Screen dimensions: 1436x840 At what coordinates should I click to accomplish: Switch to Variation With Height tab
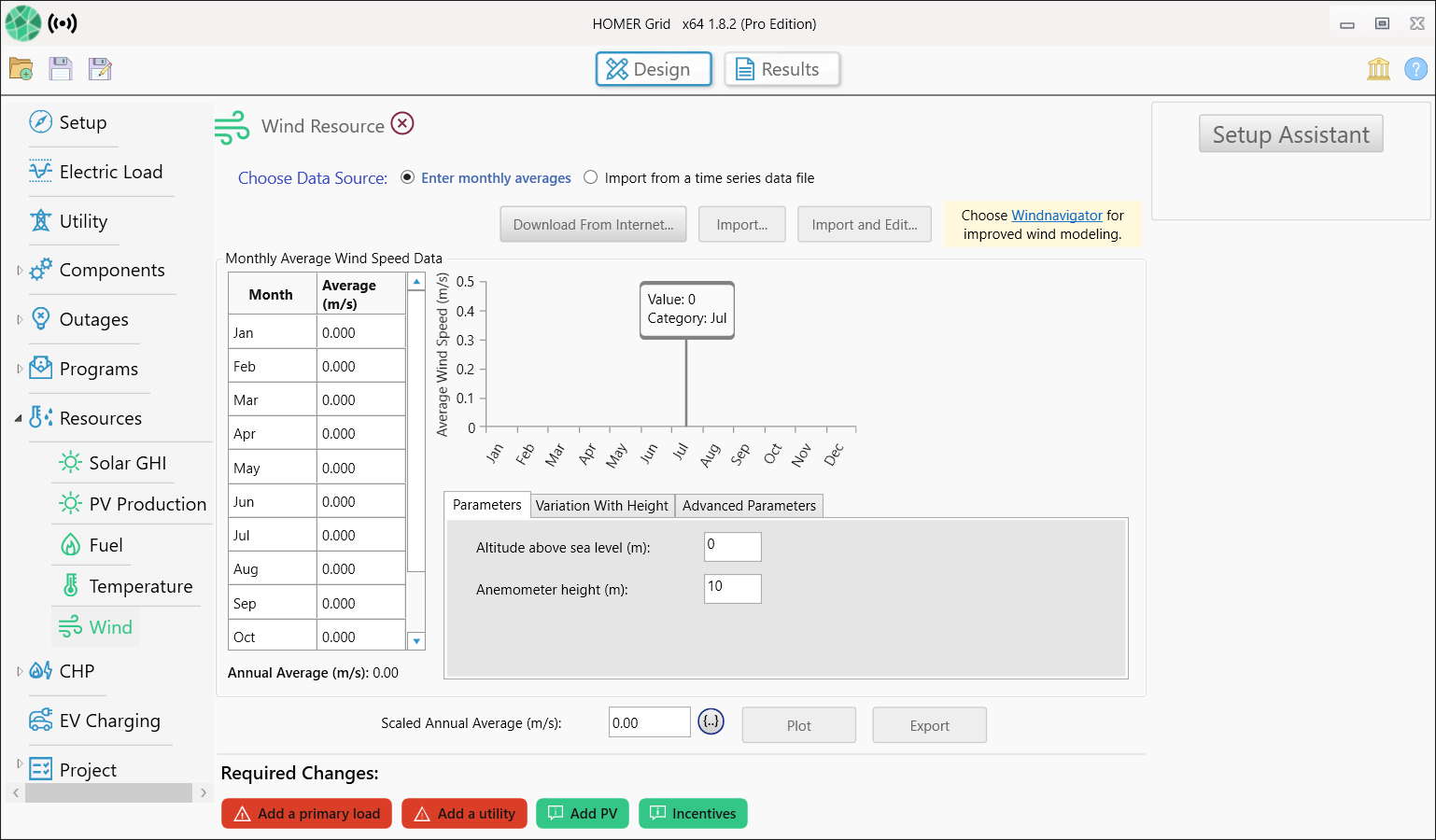[x=602, y=506]
